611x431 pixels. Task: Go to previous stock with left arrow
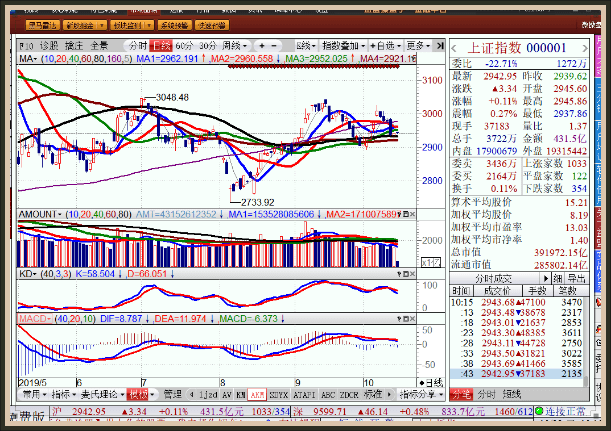click(454, 49)
